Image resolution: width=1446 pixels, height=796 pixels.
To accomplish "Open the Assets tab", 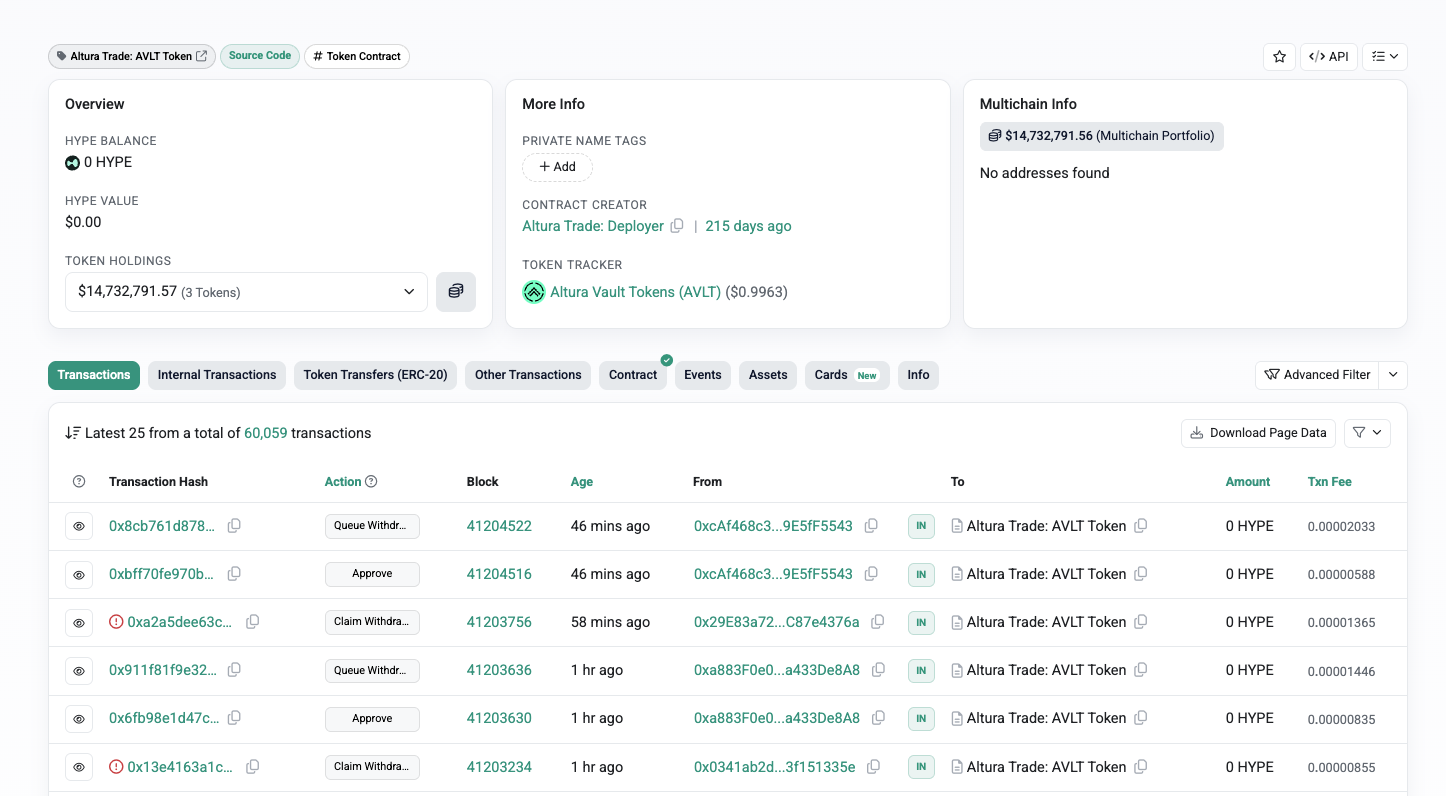I will 768,375.
